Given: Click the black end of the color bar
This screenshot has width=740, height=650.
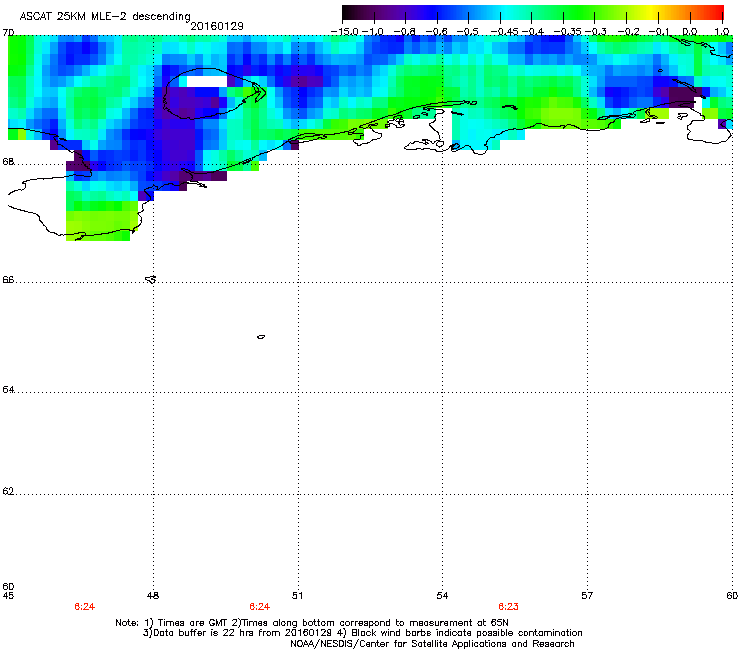Looking at the screenshot, I should click(348, 13).
